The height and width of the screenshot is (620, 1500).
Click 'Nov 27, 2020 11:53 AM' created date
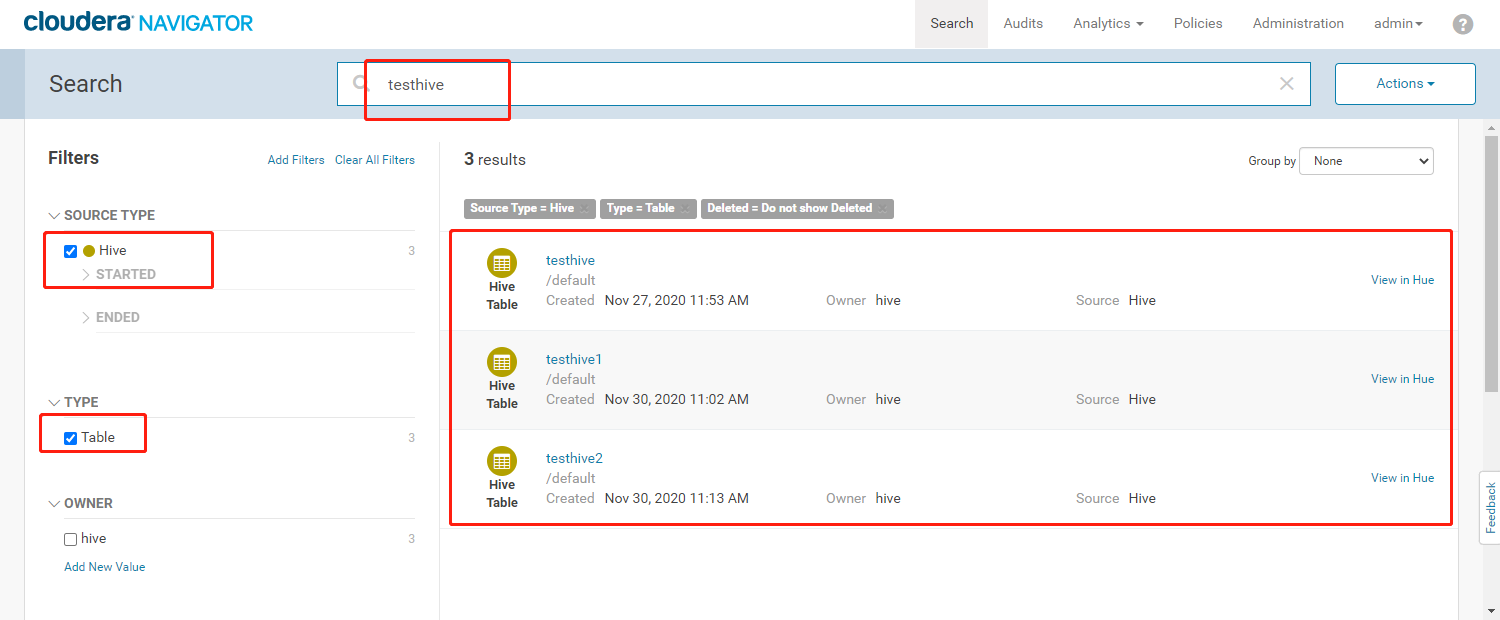pos(677,301)
